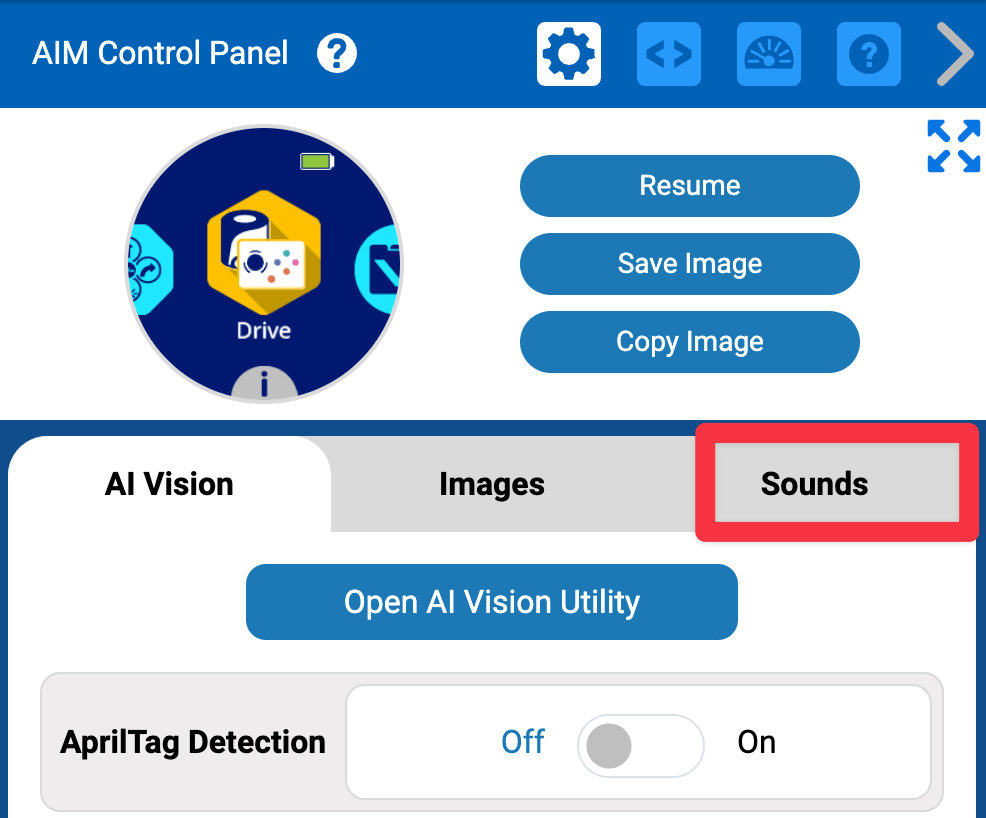Click the Resume button
Screen dimensions: 986x818
[x=689, y=185]
